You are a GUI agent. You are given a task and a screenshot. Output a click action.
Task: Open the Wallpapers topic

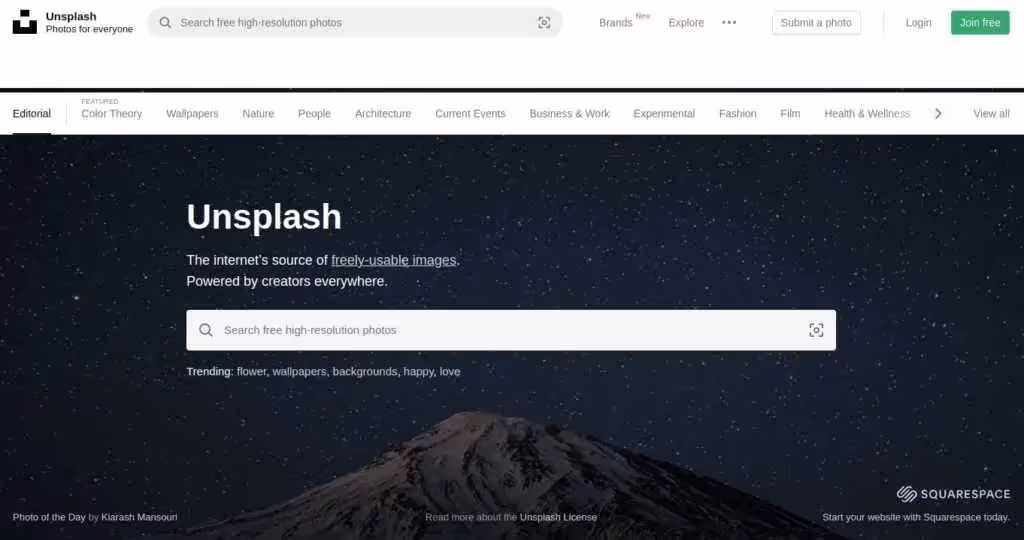point(192,114)
